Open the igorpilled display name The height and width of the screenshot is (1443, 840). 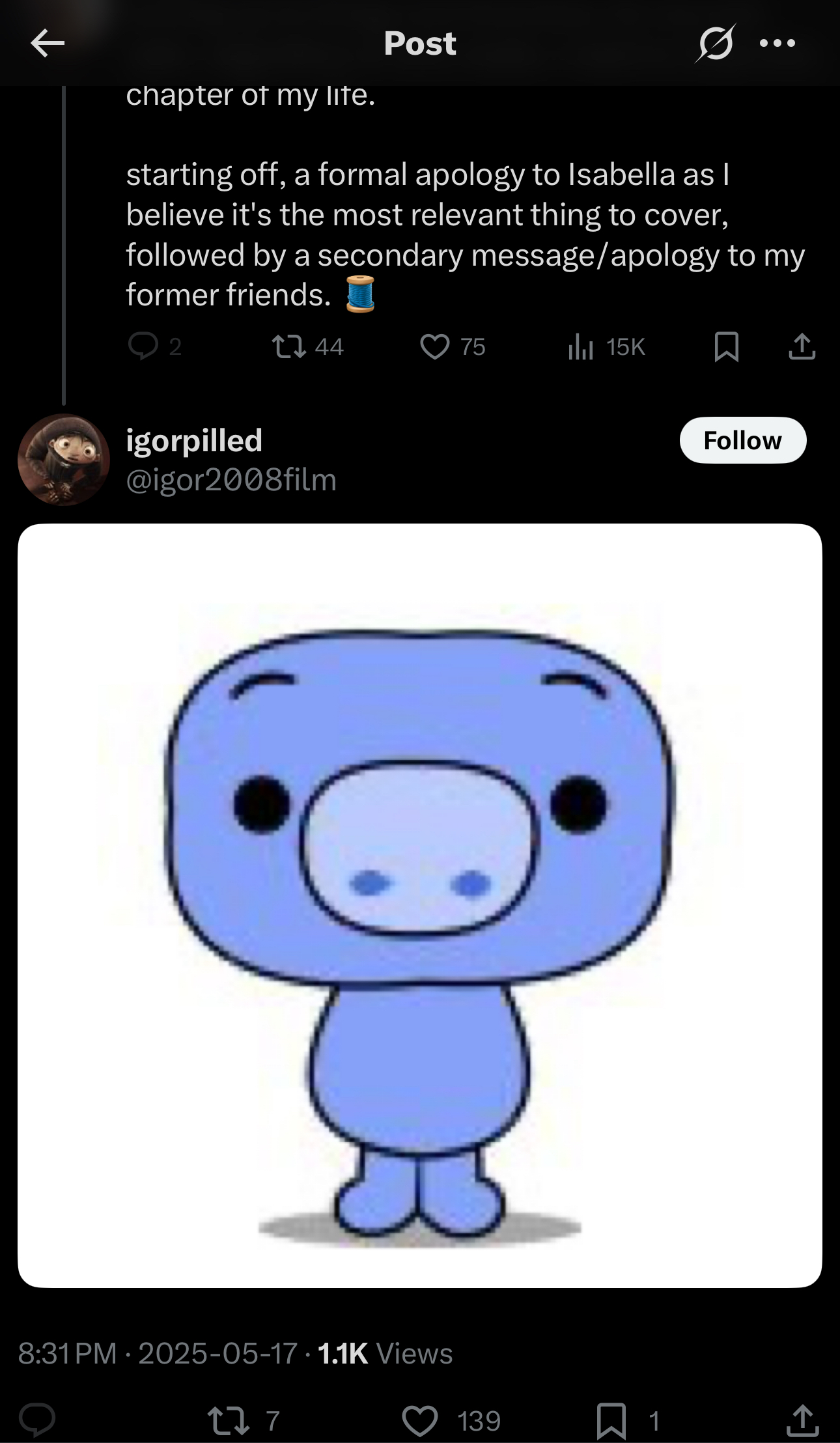coord(194,440)
